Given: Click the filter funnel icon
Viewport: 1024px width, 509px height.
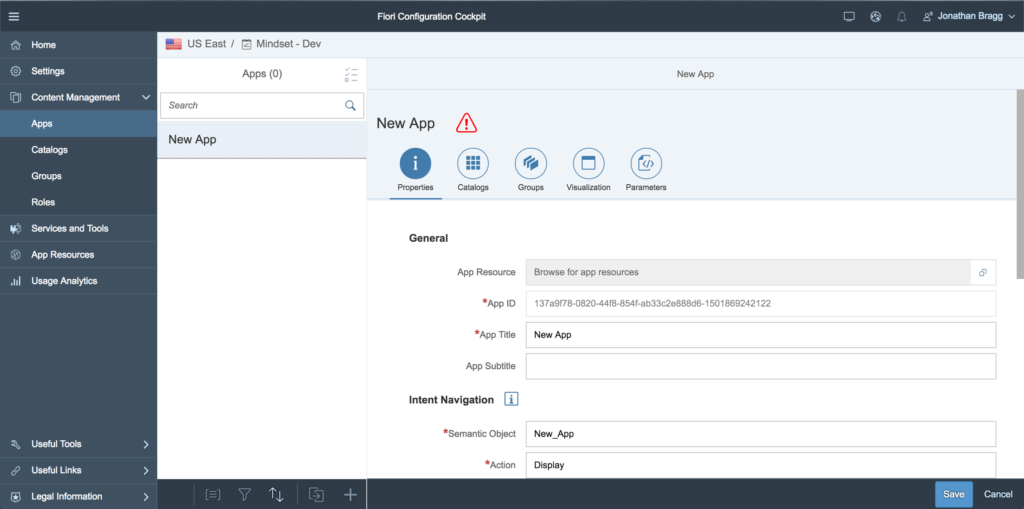Looking at the screenshot, I should click(x=244, y=495).
